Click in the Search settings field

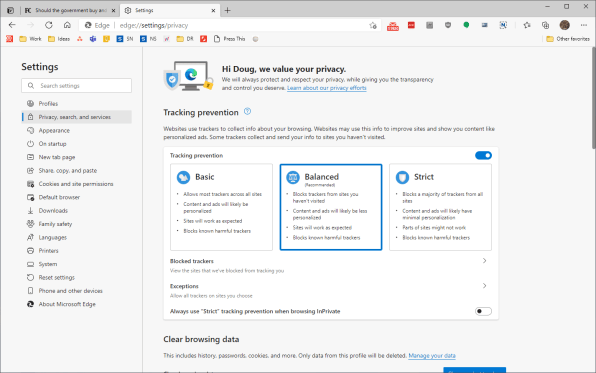click(76, 86)
